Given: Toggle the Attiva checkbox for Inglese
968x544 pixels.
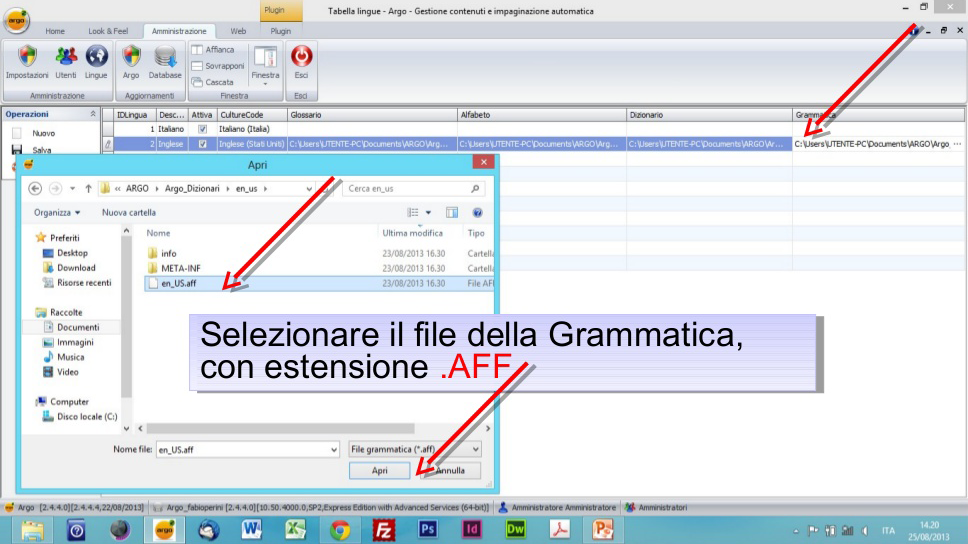Looking at the screenshot, I should point(202,144).
